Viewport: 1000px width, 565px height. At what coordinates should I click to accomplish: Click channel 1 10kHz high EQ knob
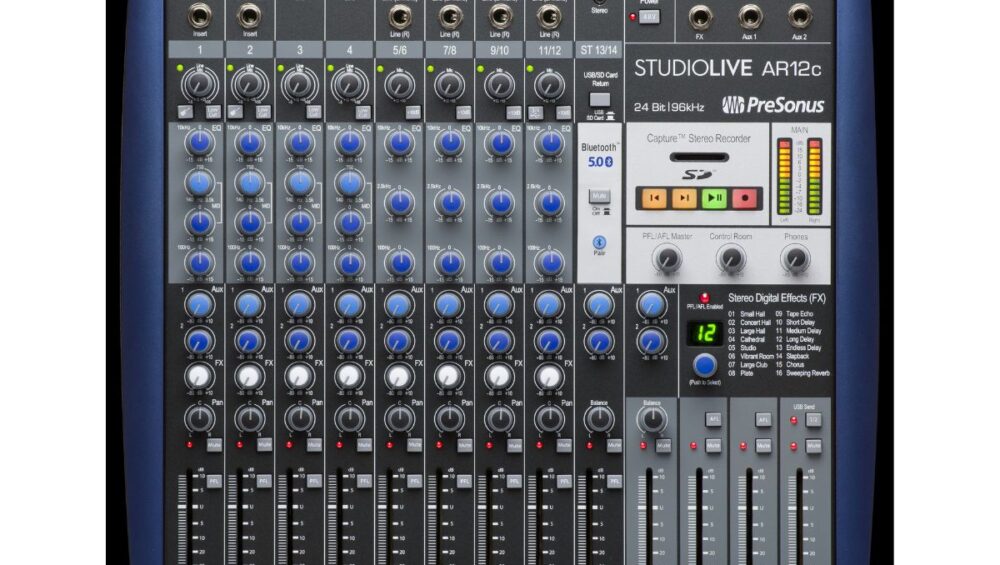(x=200, y=143)
